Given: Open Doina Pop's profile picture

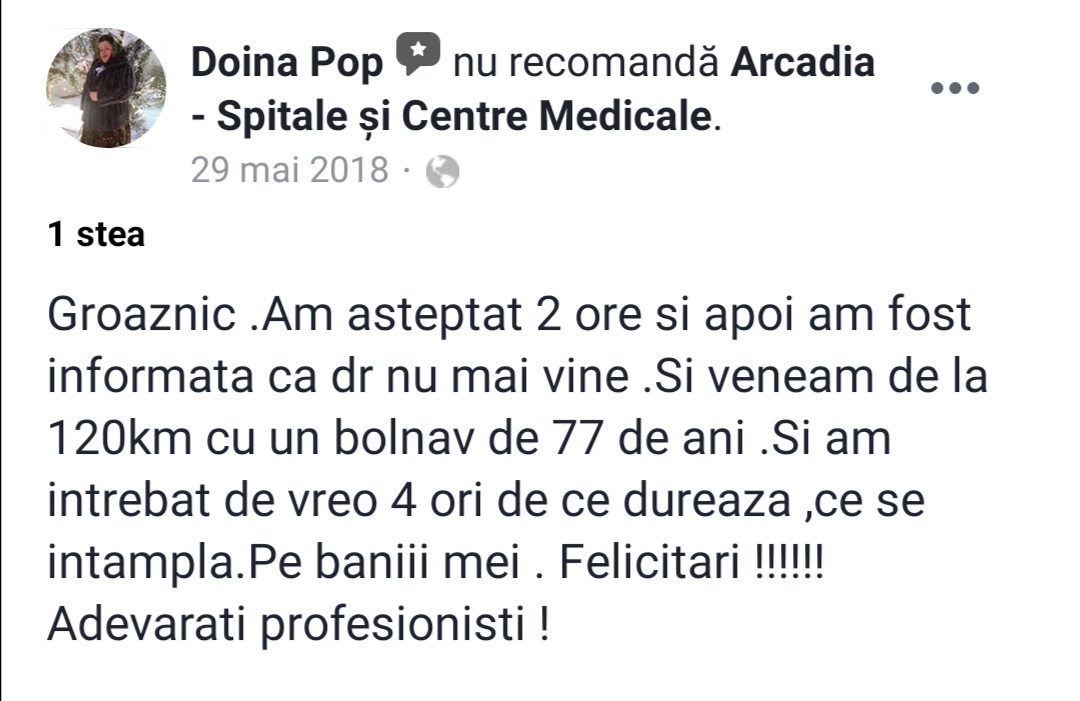Looking at the screenshot, I should [106, 88].
